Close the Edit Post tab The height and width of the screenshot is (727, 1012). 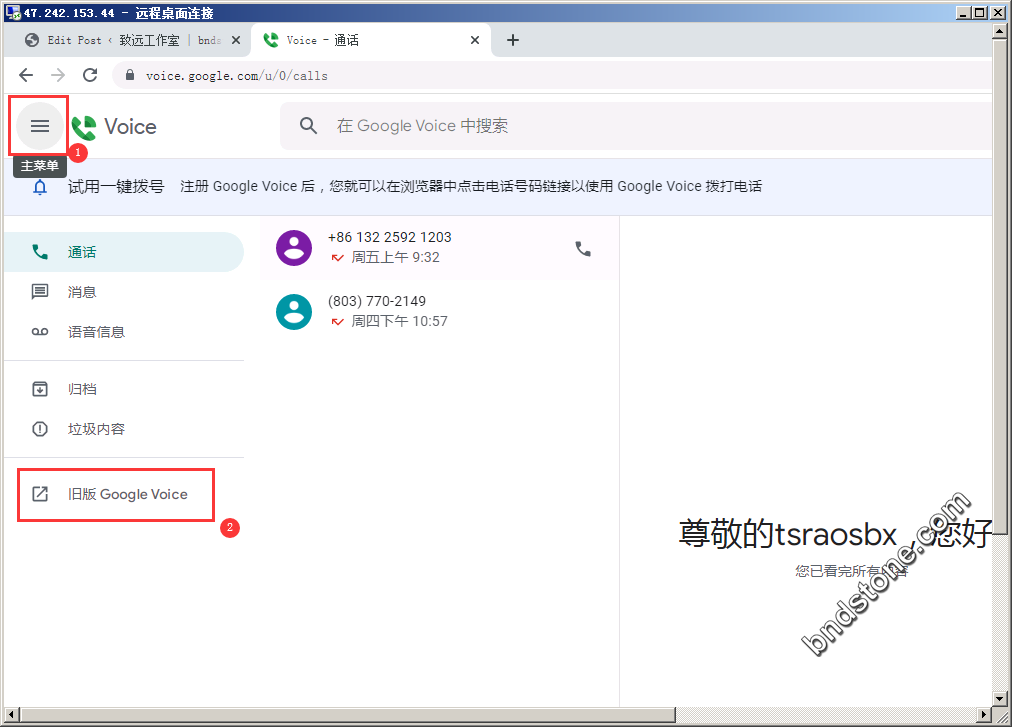coord(236,40)
